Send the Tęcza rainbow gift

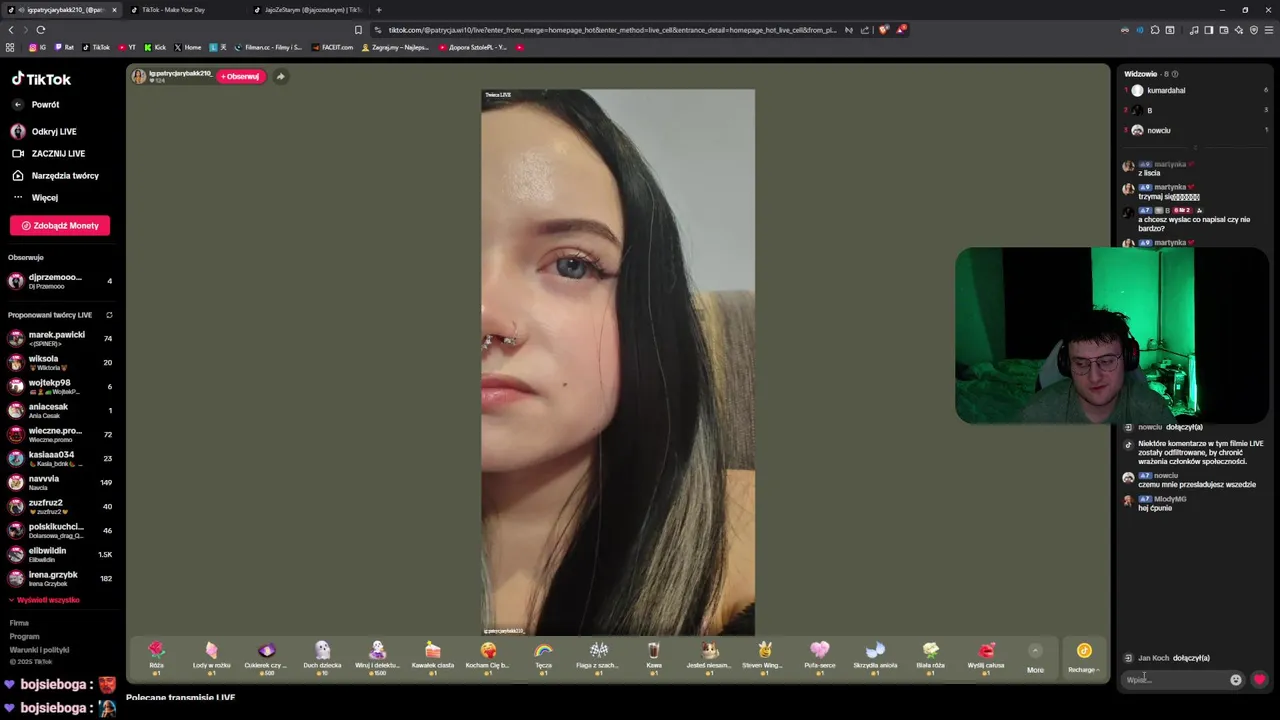click(x=543, y=657)
